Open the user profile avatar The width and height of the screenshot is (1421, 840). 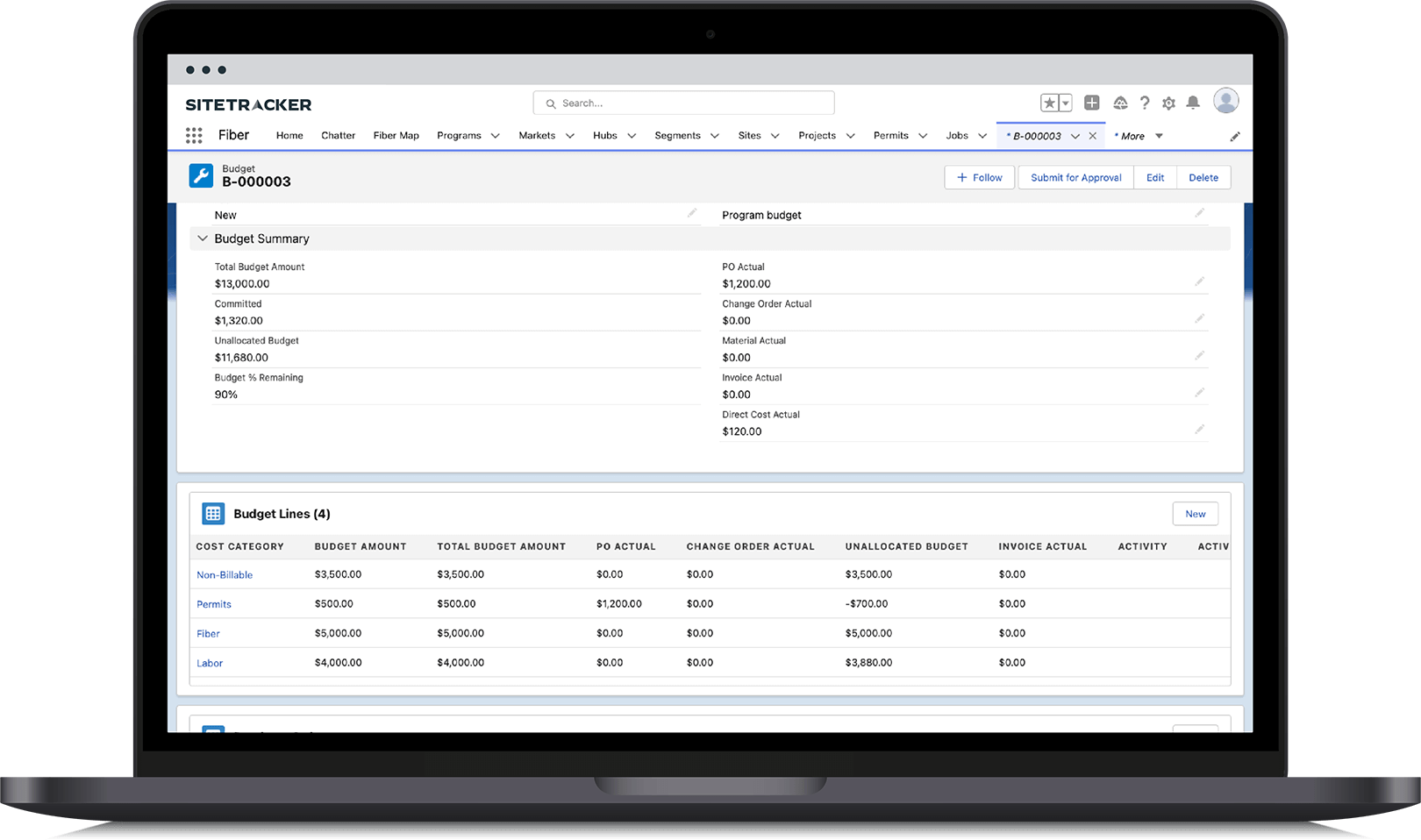coord(1226,101)
